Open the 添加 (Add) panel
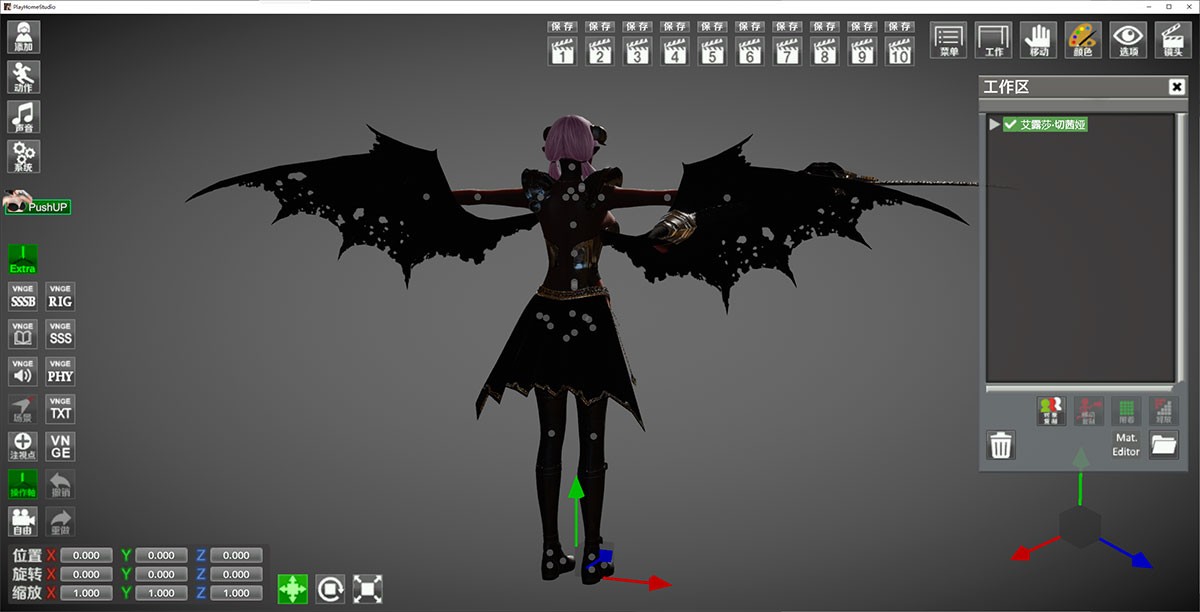 tap(24, 37)
